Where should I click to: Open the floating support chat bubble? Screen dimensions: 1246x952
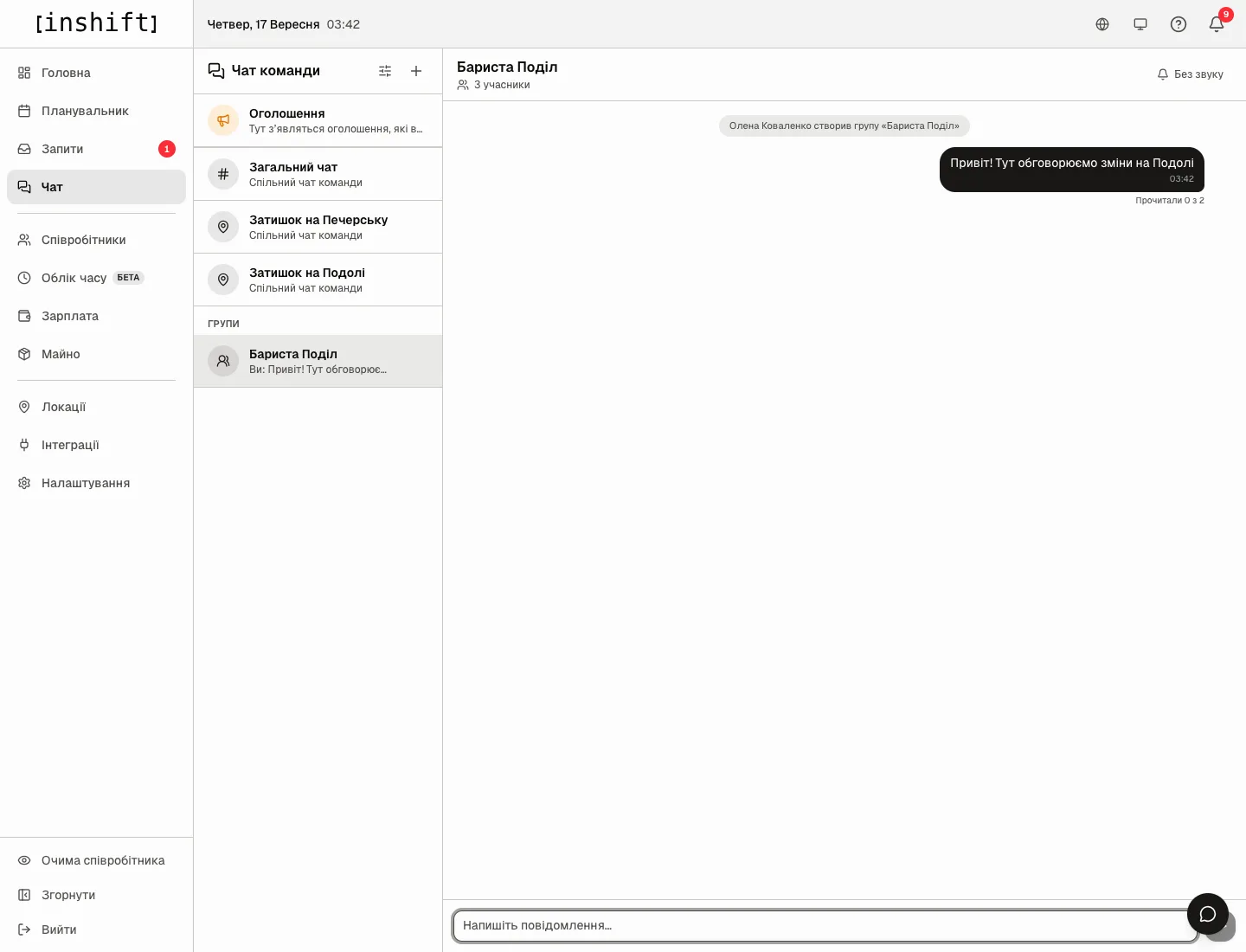(x=1208, y=914)
